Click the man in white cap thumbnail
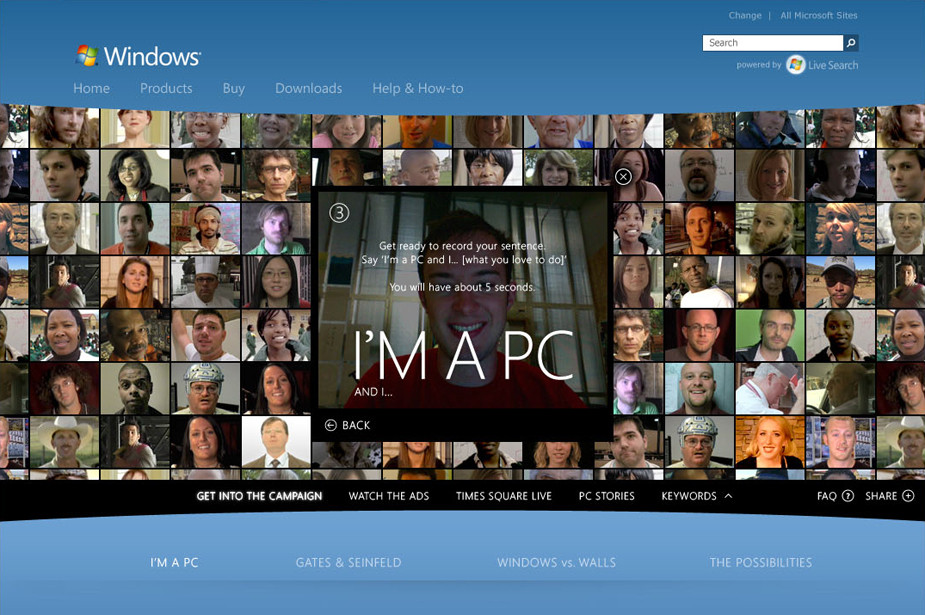This screenshot has width=925, height=615. click(841, 282)
